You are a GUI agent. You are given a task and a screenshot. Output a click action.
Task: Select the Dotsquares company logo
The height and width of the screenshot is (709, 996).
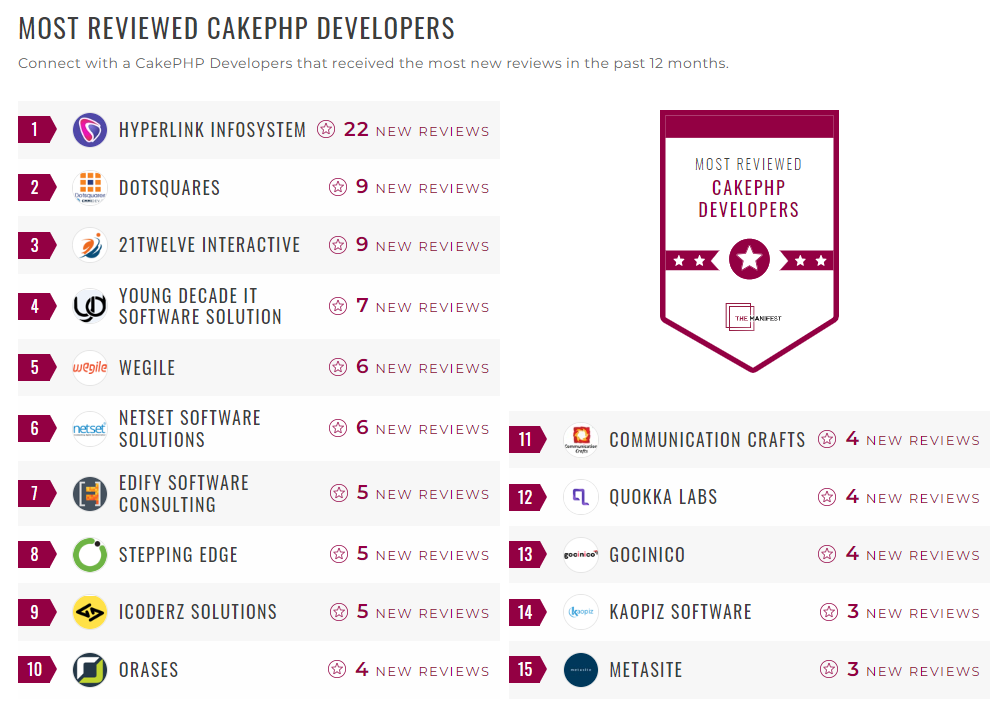(x=89, y=186)
